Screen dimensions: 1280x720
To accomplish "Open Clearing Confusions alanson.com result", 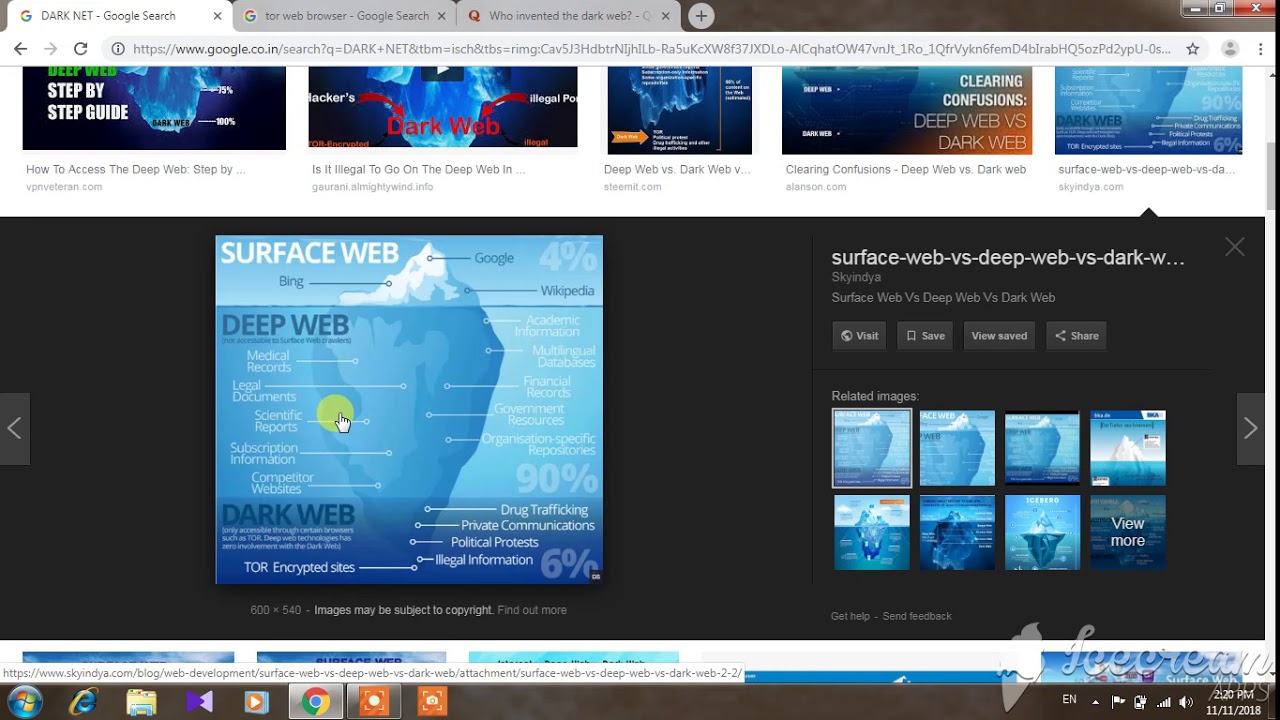I will [907, 110].
